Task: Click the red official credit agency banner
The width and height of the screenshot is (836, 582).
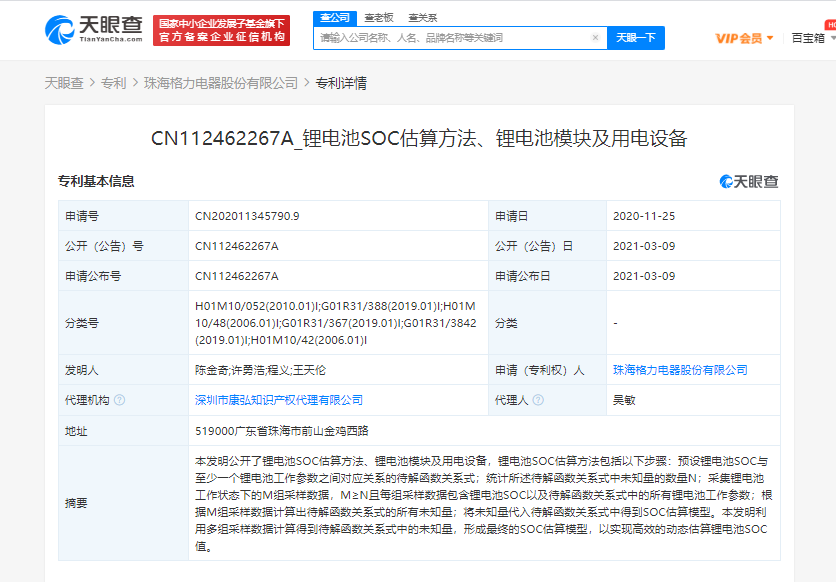Action: (x=222, y=30)
